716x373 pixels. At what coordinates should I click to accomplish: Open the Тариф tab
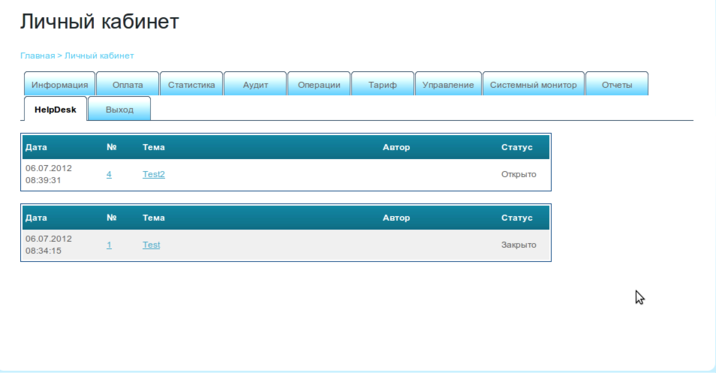point(383,84)
